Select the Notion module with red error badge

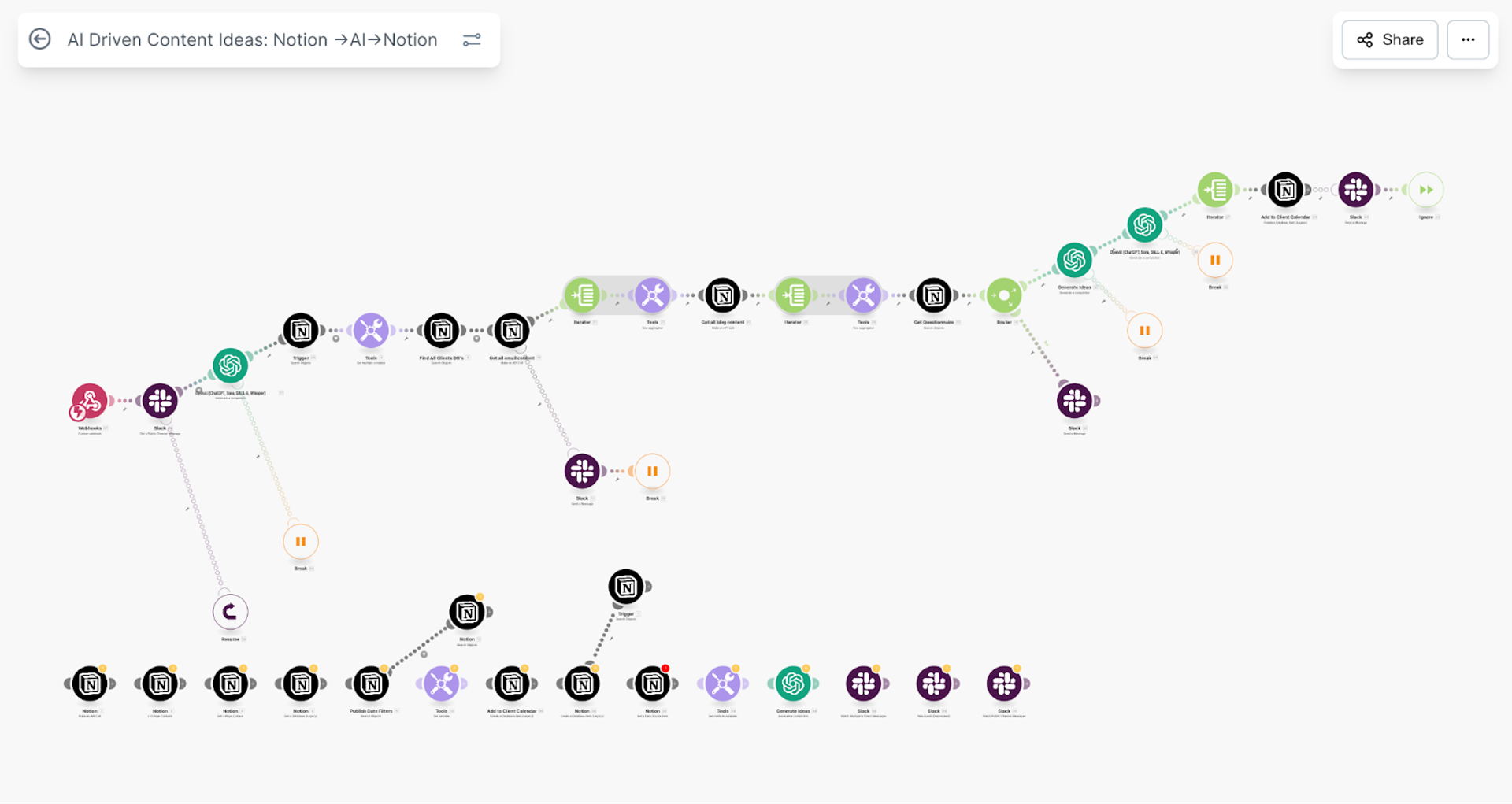point(652,684)
